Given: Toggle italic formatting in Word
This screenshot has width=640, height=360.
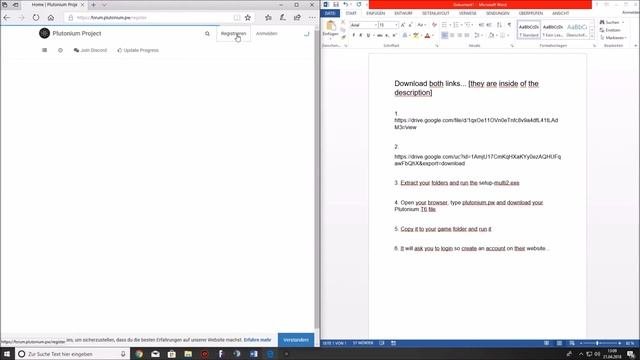Looking at the screenshot, I should [x=360, y=36].
